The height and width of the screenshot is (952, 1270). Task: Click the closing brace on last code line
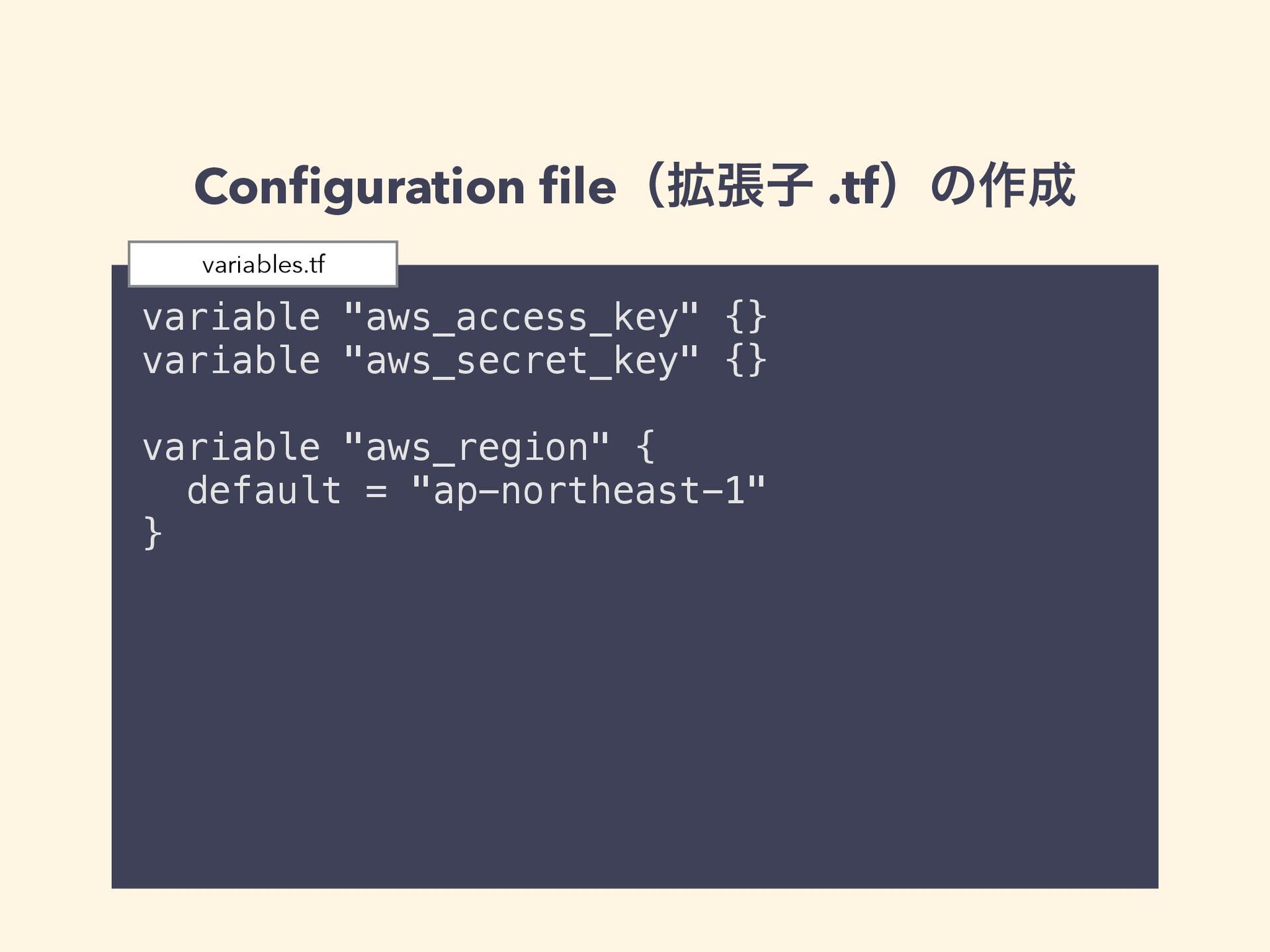153,533
